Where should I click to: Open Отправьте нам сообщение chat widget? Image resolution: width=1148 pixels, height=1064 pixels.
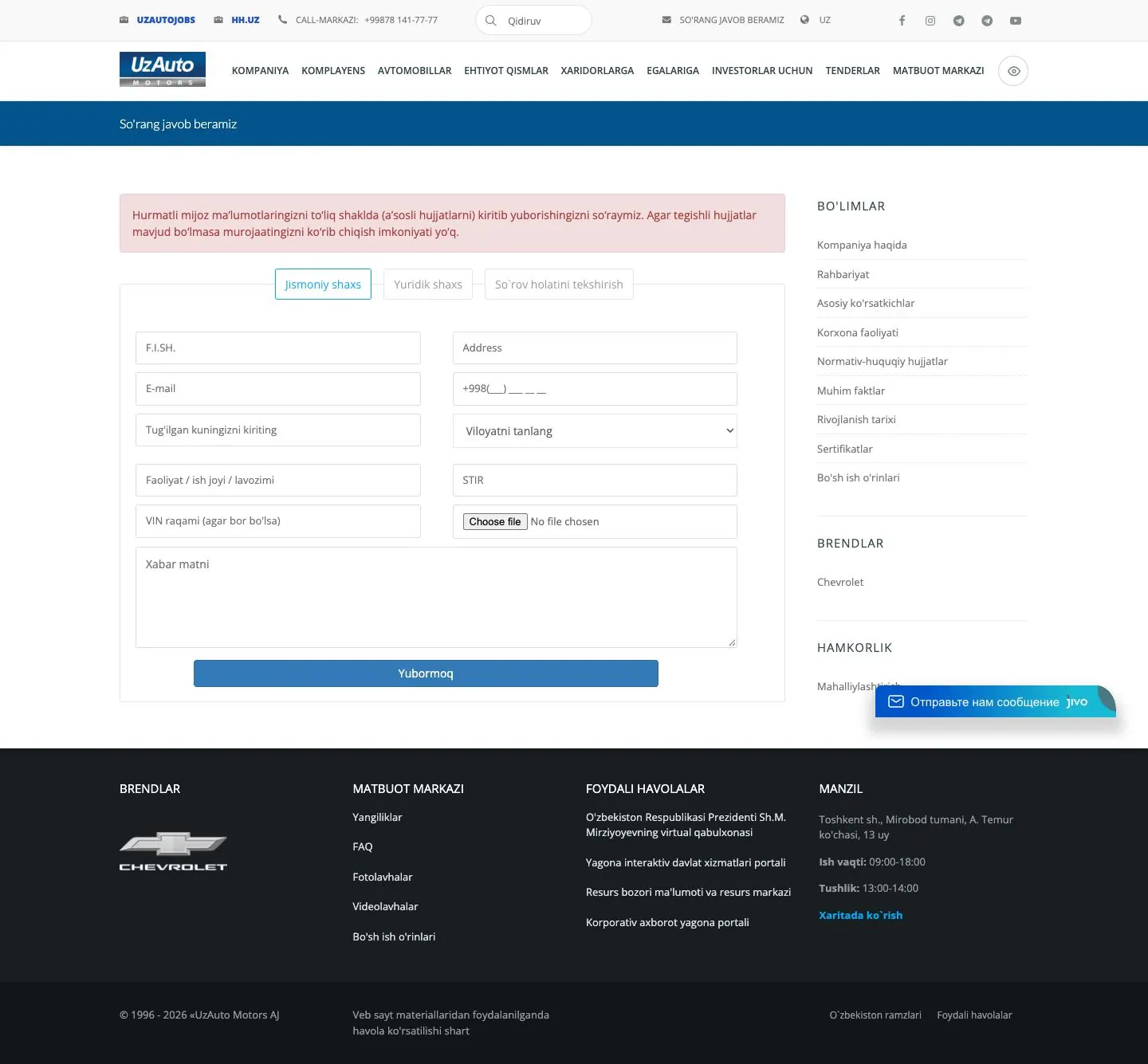995,701
